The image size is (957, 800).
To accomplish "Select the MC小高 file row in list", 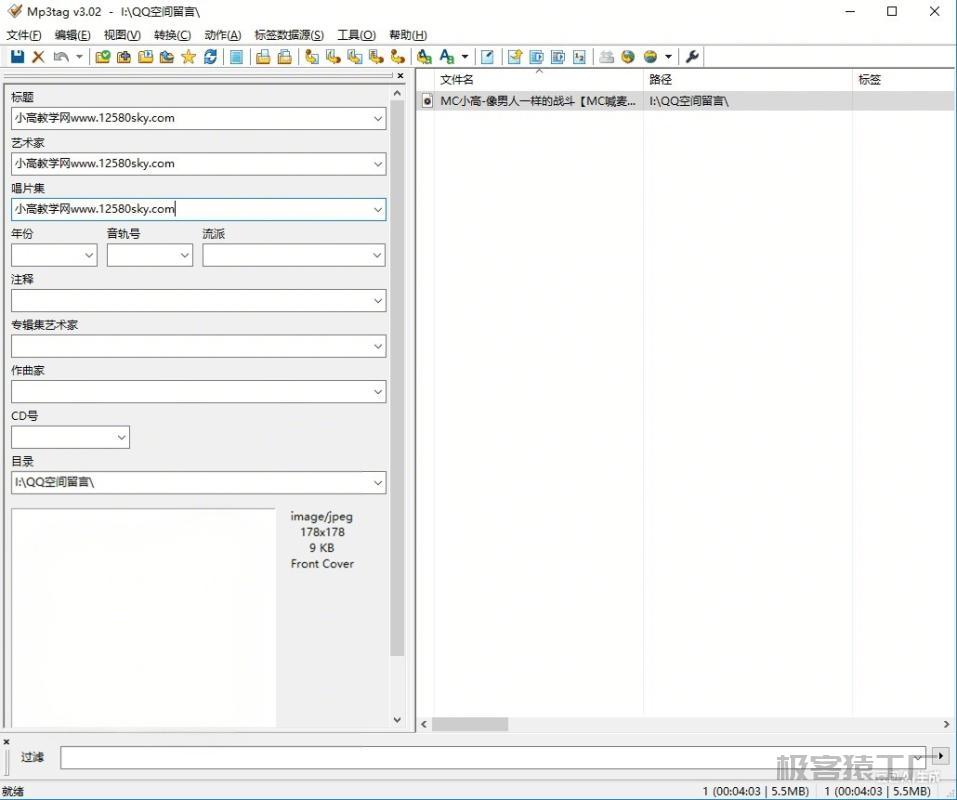I will (538, 101).
